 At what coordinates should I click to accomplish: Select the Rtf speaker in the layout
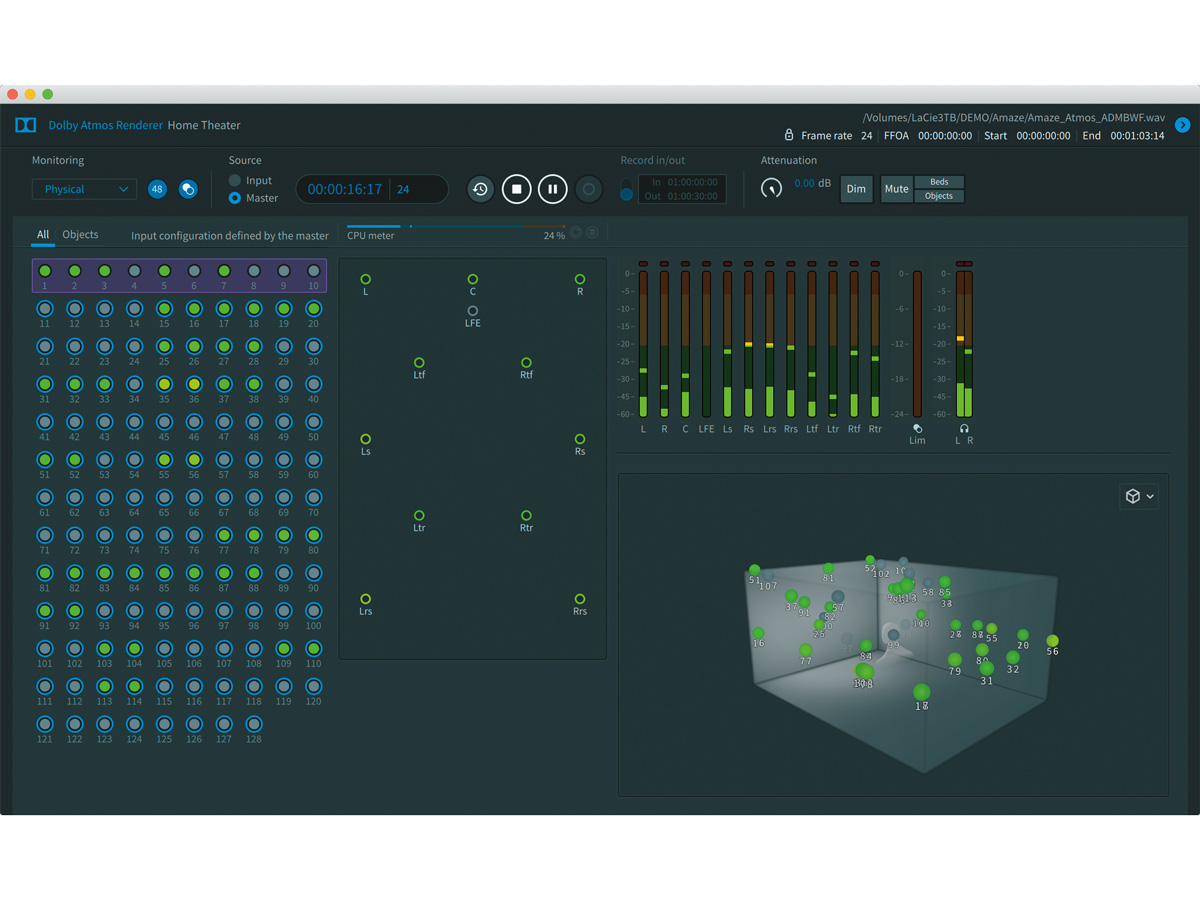(x=526, y=363)
